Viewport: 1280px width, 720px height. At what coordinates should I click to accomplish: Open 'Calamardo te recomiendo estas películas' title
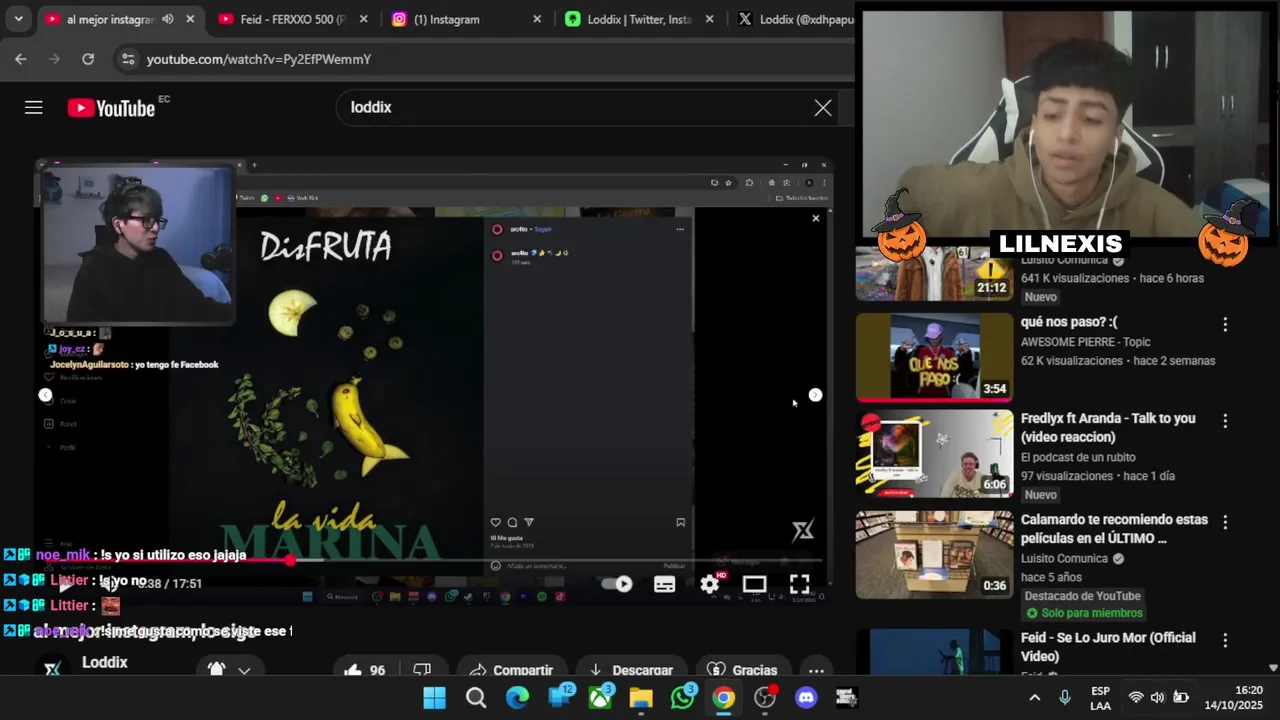[x=1115, y=529]
